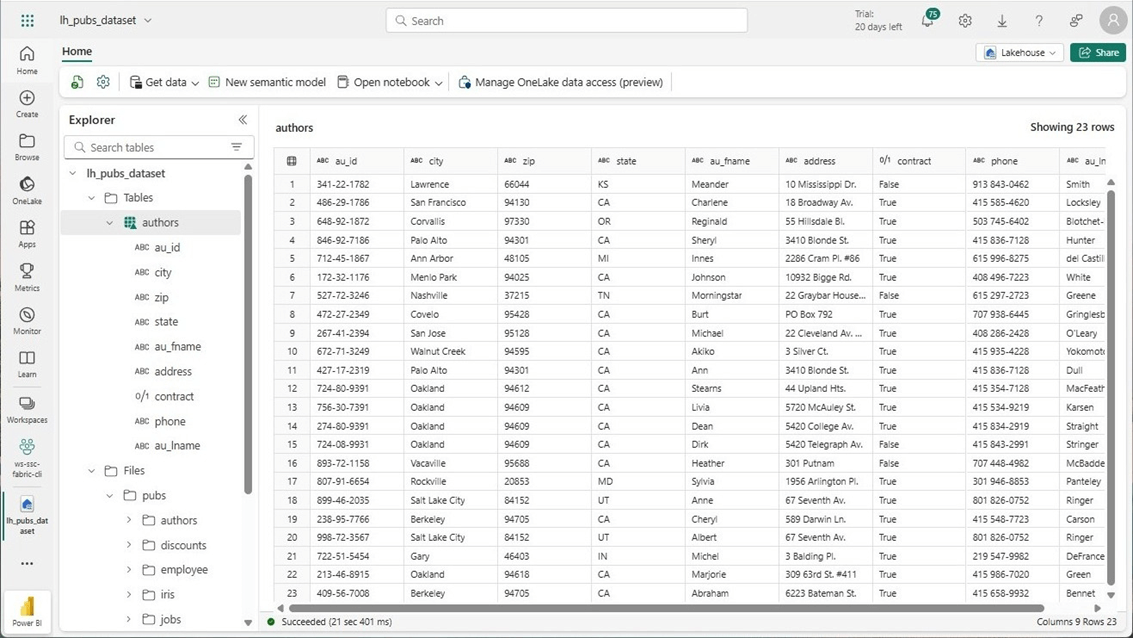
Task: Open Power BI experience switcher
Action: pos(27,611)
